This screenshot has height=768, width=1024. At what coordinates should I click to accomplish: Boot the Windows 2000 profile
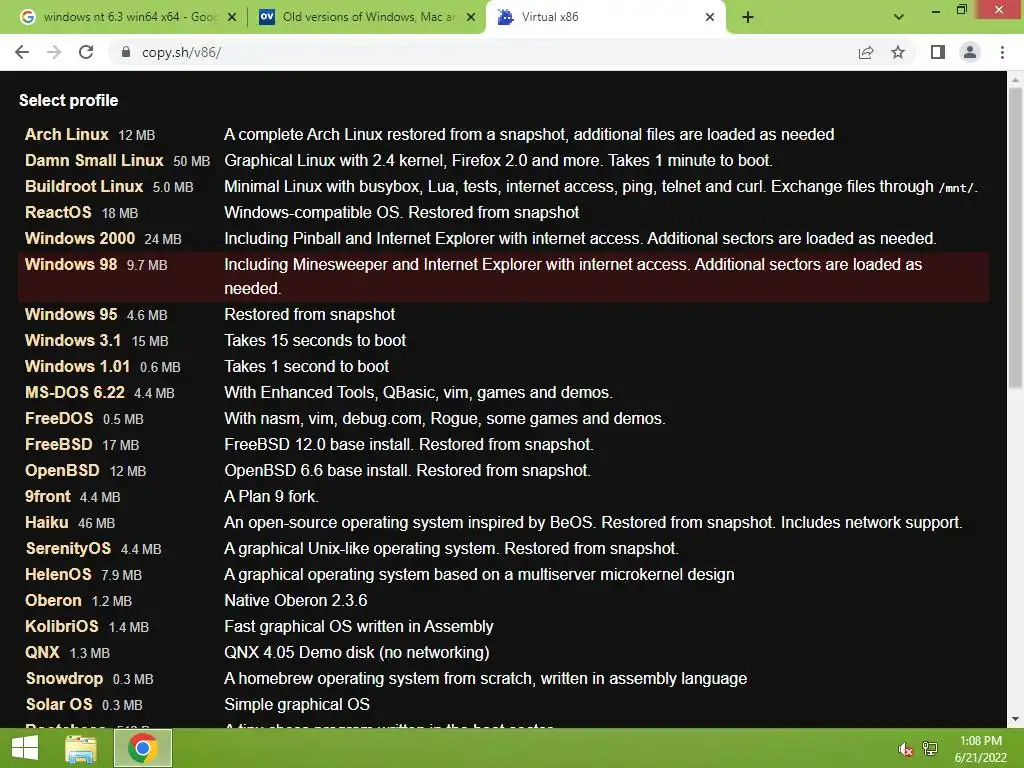point(80,239)
